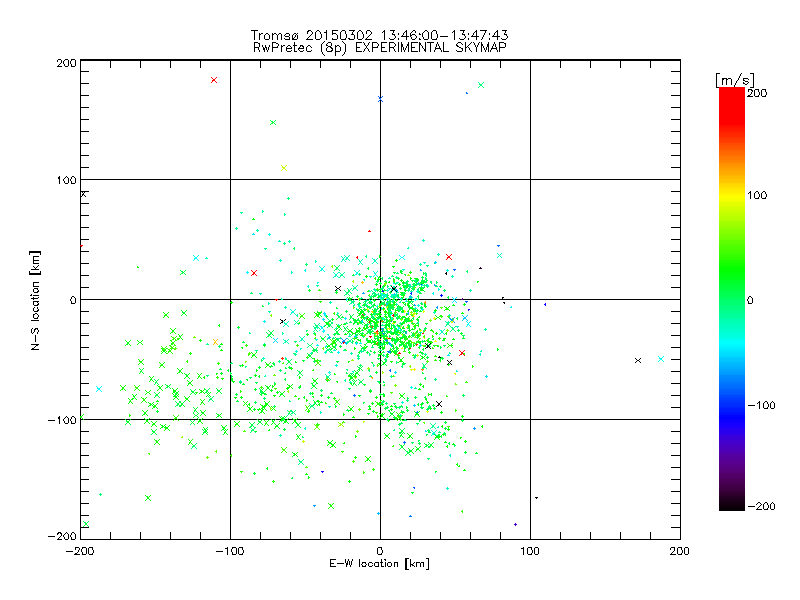Click the subtitle "RwPretec (8p) EXPERIMENTAL SKYMAP"

tap(380, 47)
